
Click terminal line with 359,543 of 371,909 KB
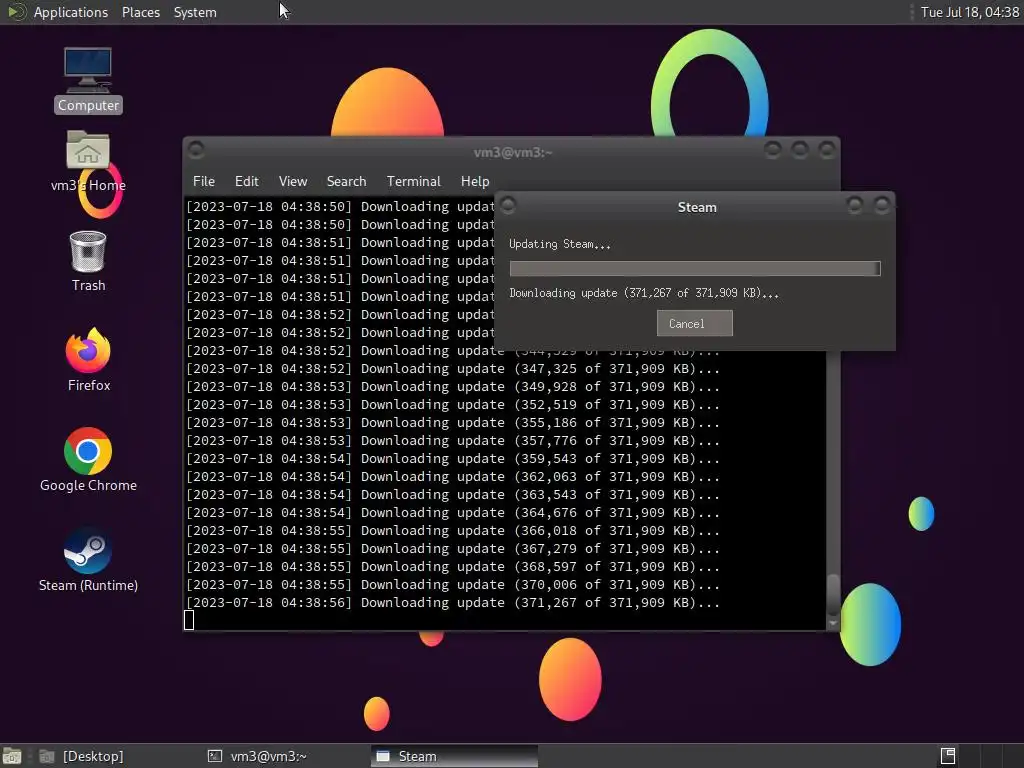pyautogui.click(x=453, y=458)
